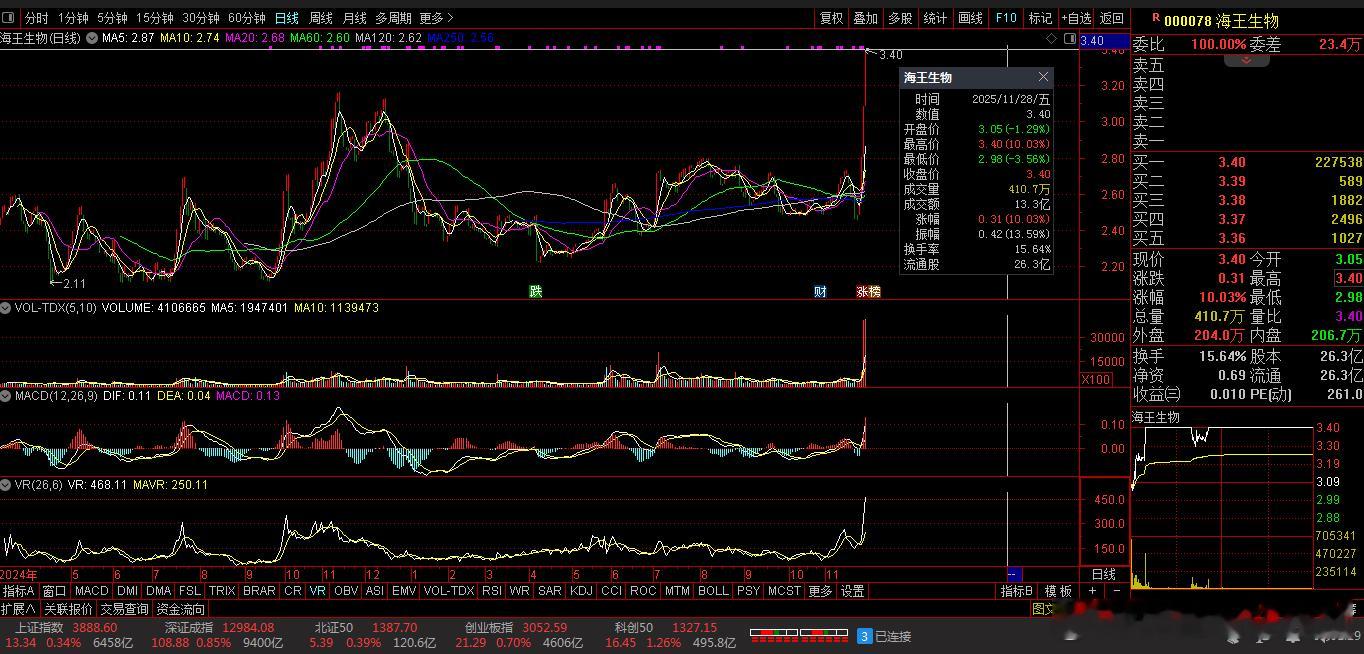Screen dimensions: 1364x654
Task: Switch to the 60分钟 period
Action: [247, 18]
